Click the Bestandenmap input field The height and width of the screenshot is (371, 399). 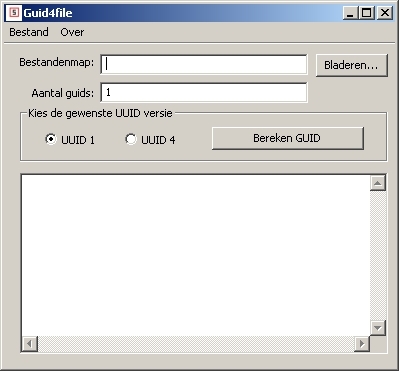[204, 65]
